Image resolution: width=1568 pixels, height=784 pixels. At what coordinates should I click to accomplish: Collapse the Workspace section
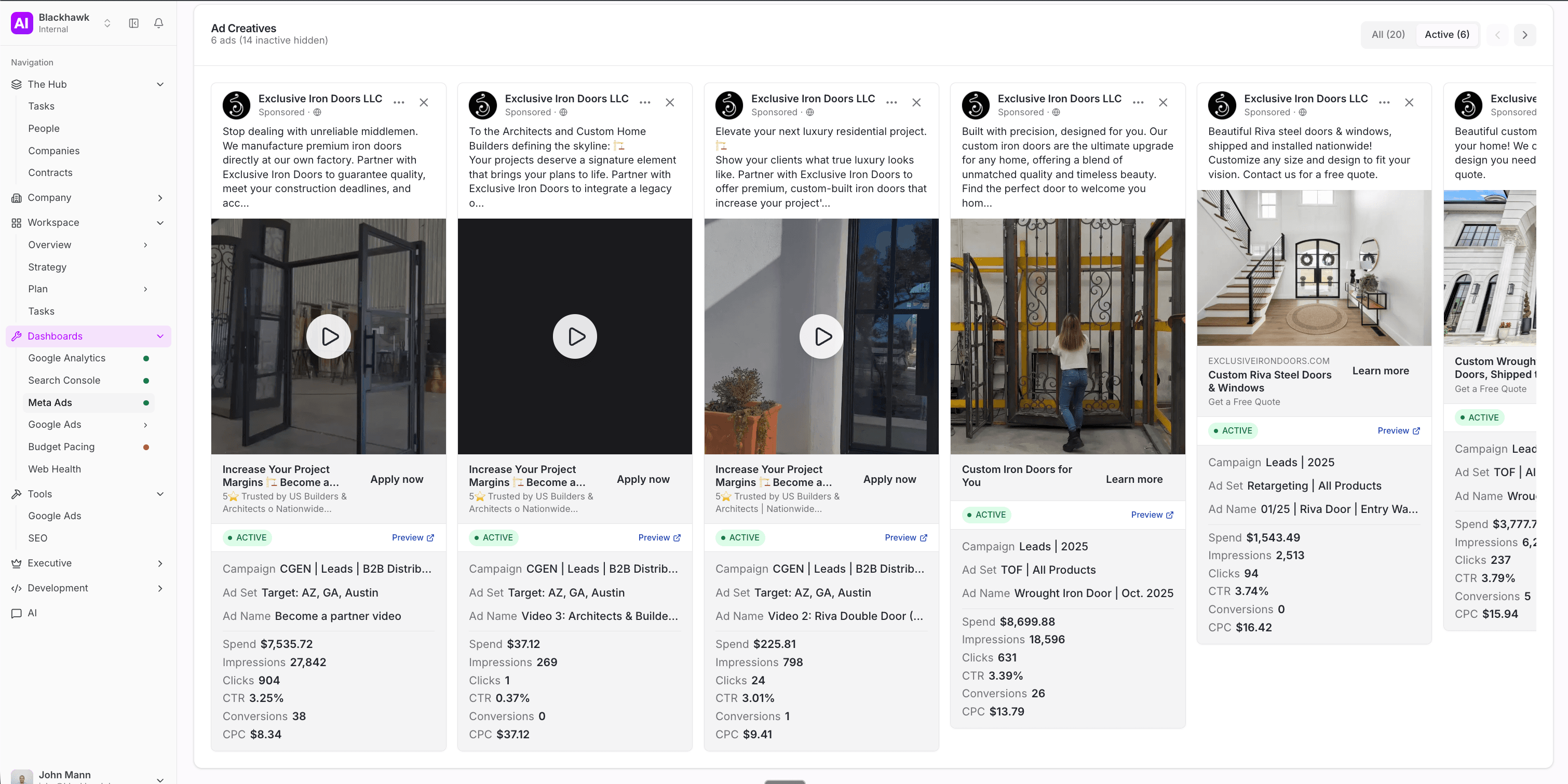point(160,223)
